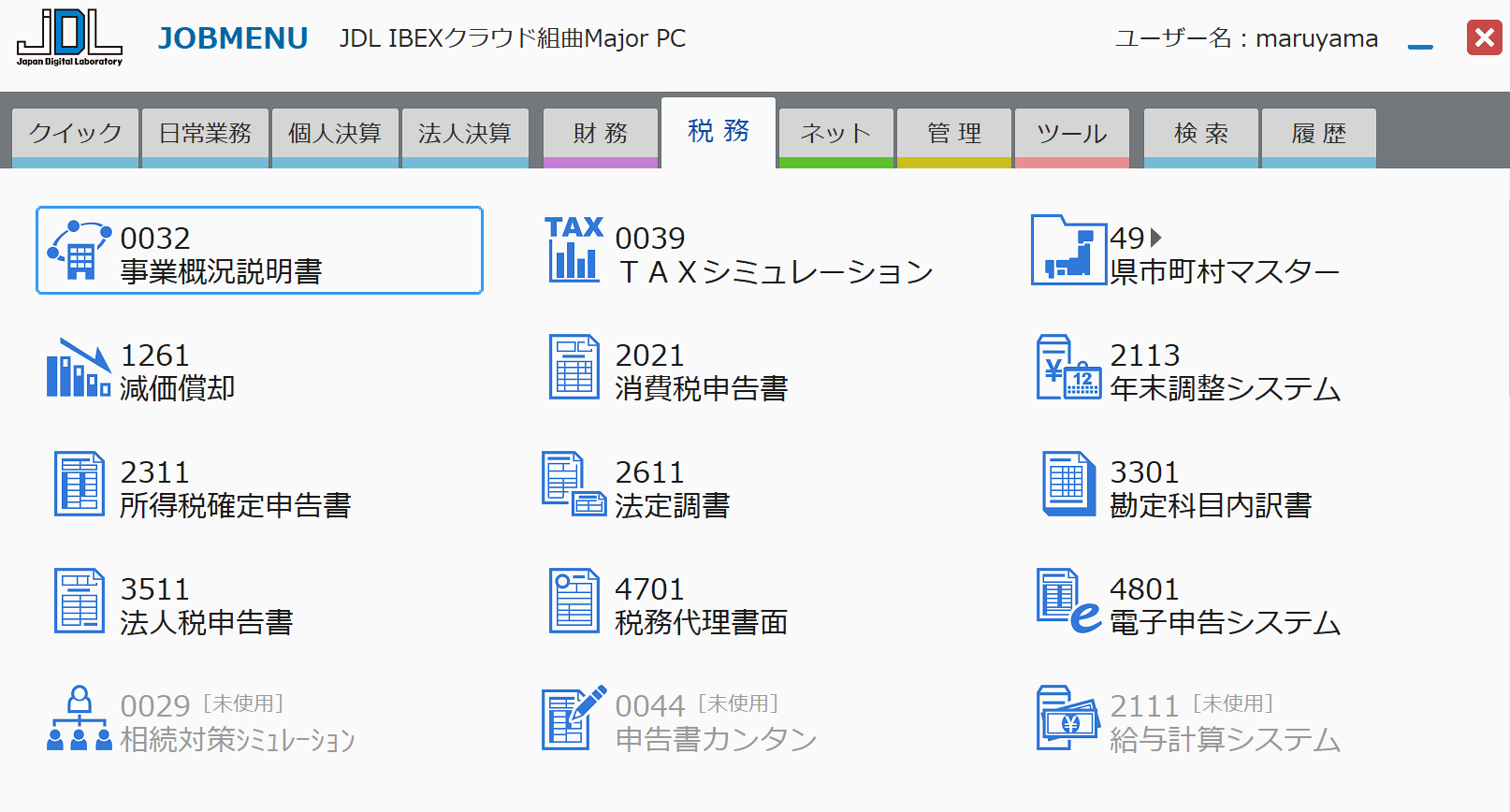1510x812 pixels.
Task: Click the 法定調書 documents icon
Action: (x=574, y=484)
